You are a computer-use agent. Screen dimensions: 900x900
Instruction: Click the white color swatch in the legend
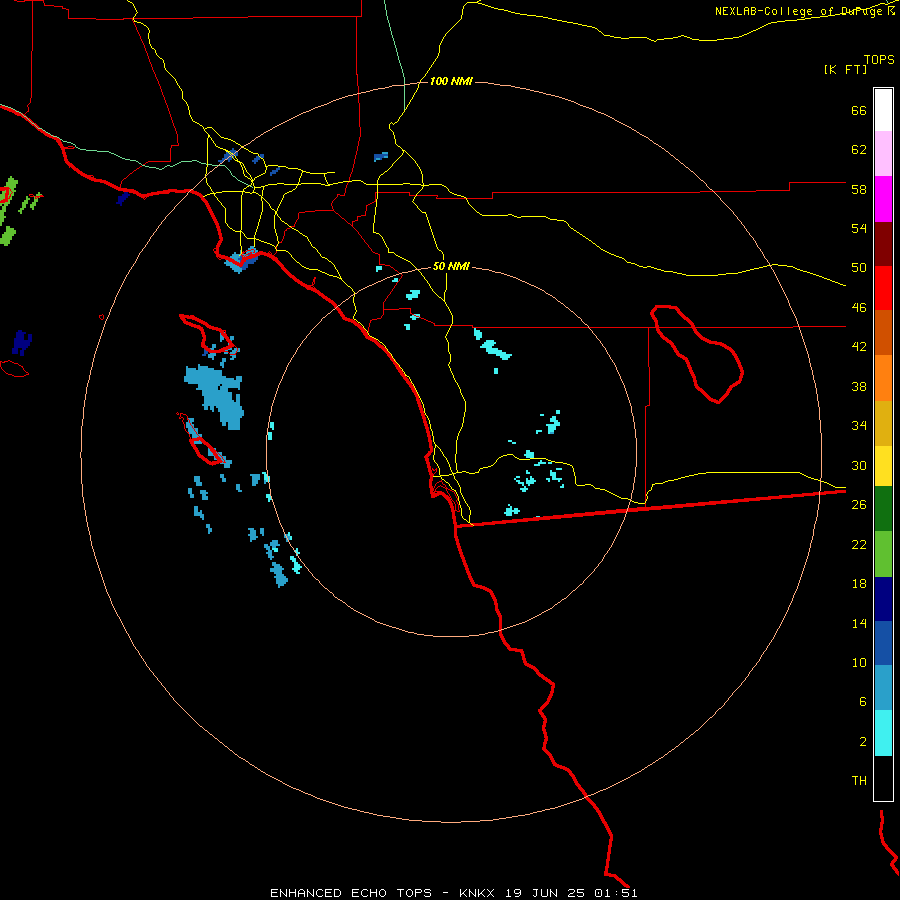pos(883,110)
